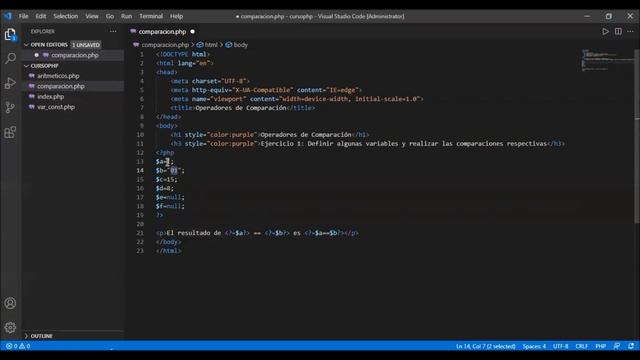
Task: Click line number 14 in gutter
Action: pyautogui.click(x=140, y=171)
